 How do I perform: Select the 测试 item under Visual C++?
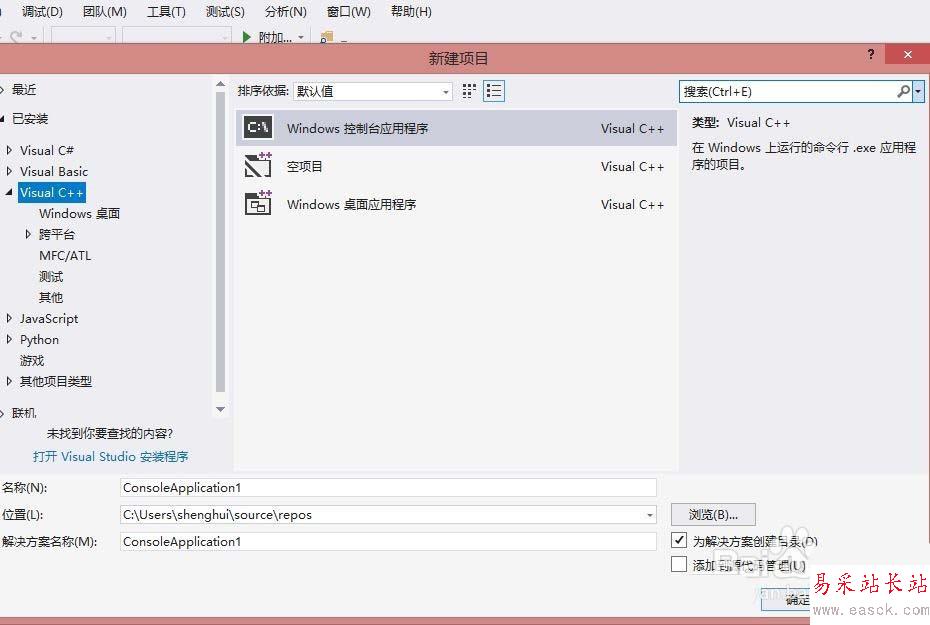[x=51, y=277]
